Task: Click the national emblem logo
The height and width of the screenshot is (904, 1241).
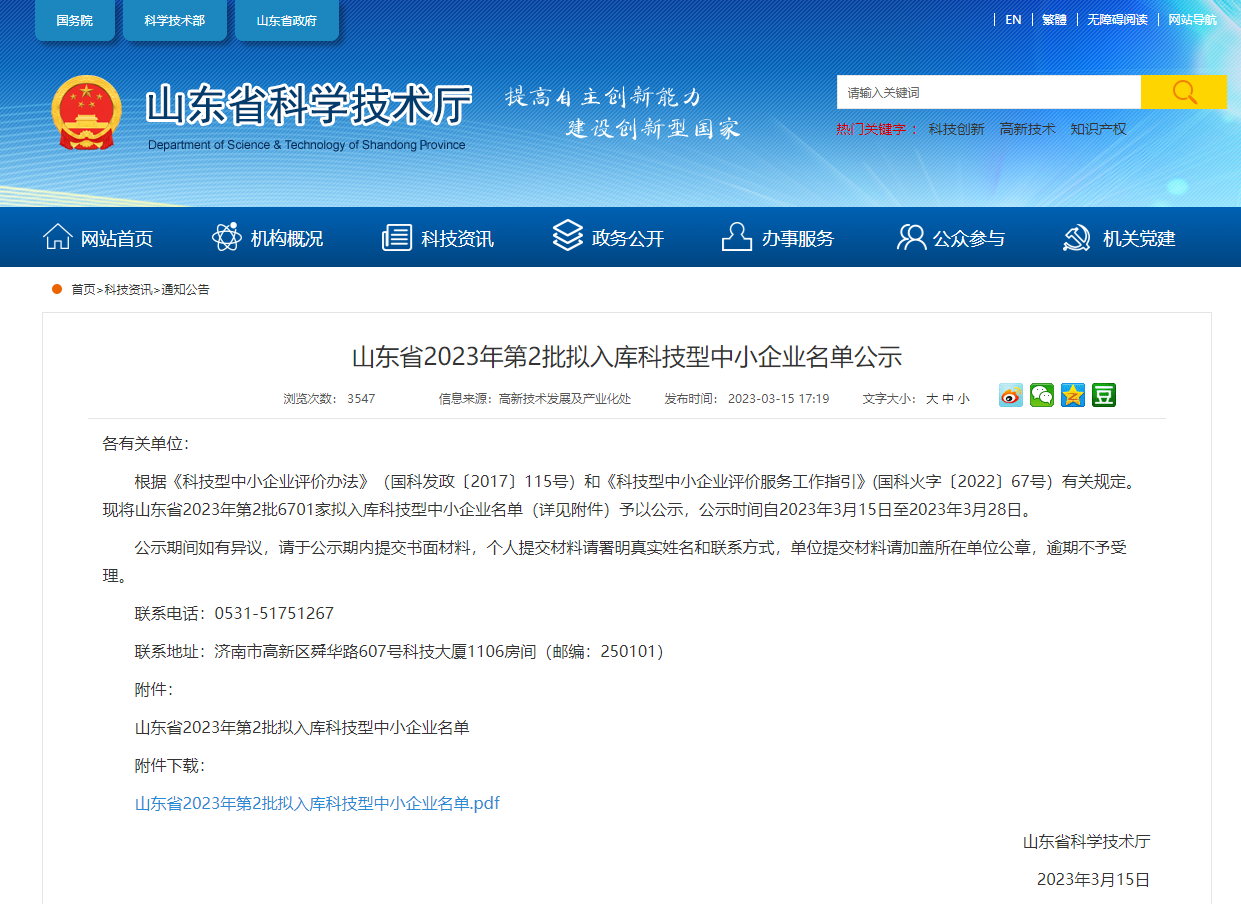Action: [x=86, y=113]
